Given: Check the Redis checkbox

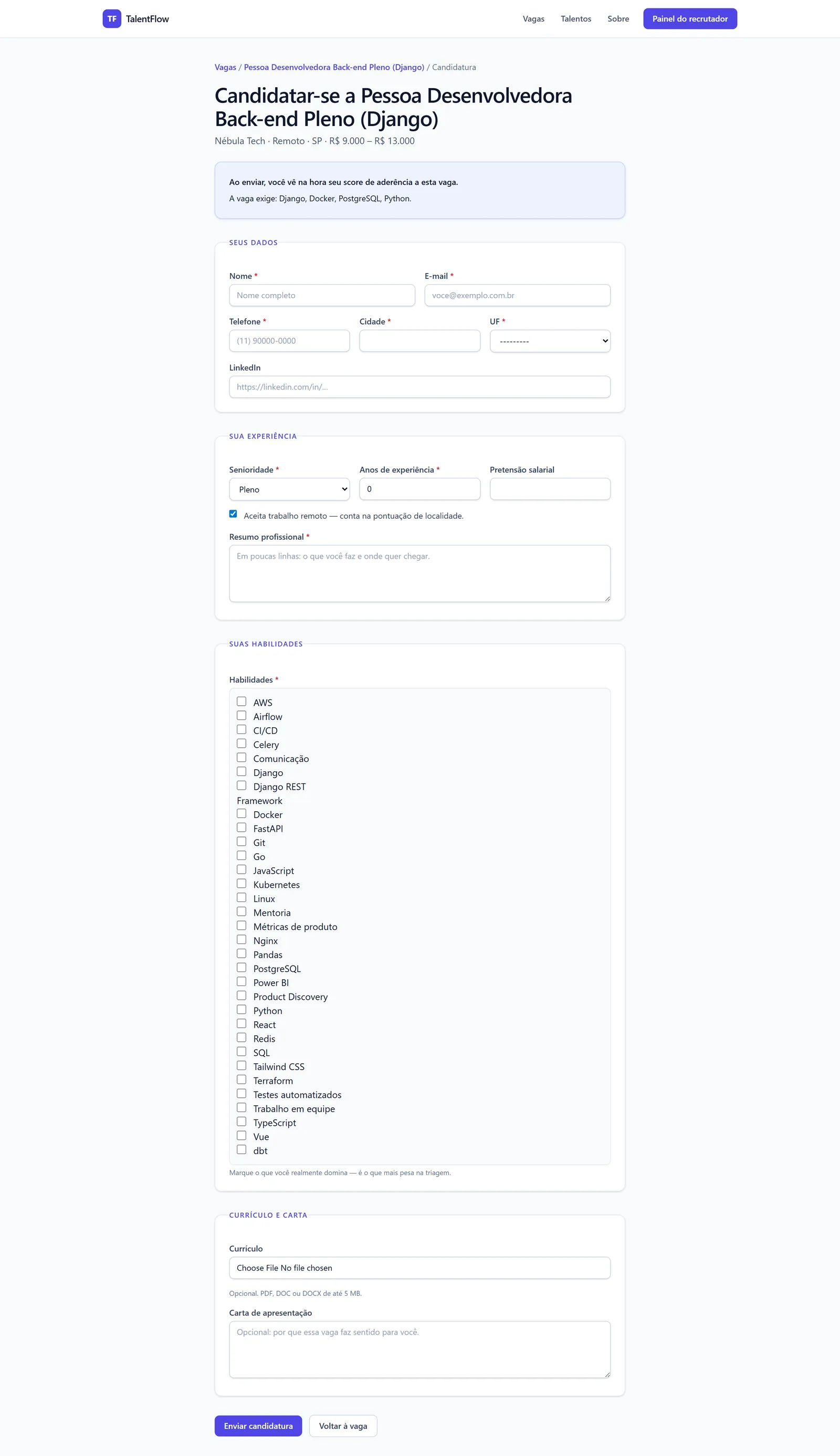Looking at the screenshot, I should click(241, 1037).
